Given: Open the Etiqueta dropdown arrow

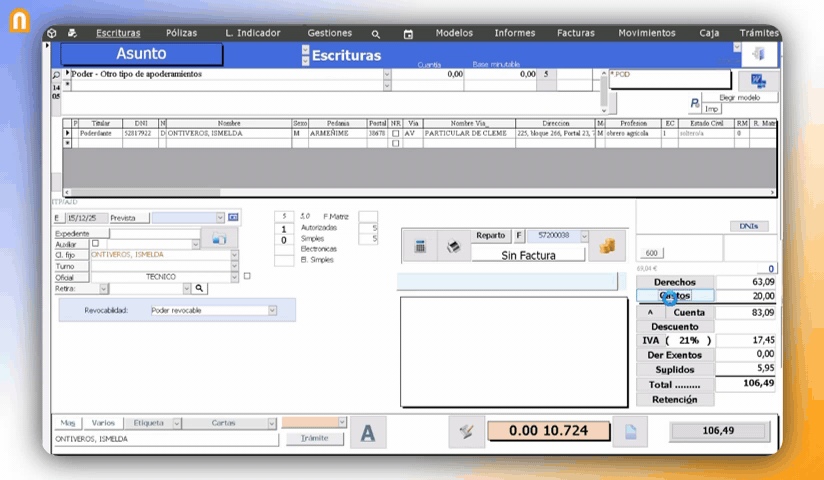Looking at the screenshot, I should (176, 423).
